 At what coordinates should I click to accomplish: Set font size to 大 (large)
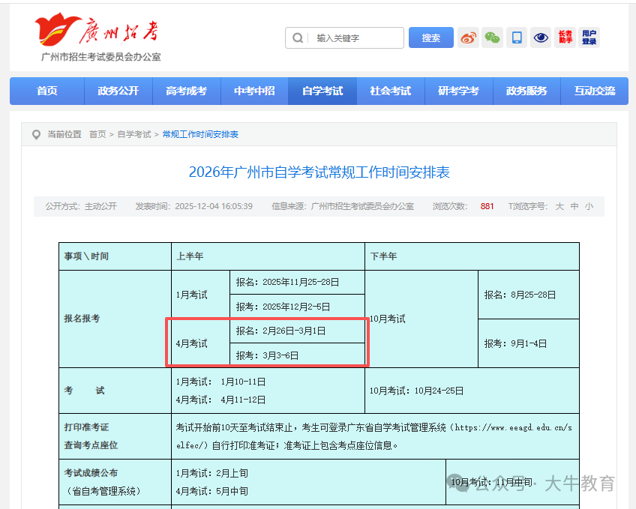pos(560,207)
